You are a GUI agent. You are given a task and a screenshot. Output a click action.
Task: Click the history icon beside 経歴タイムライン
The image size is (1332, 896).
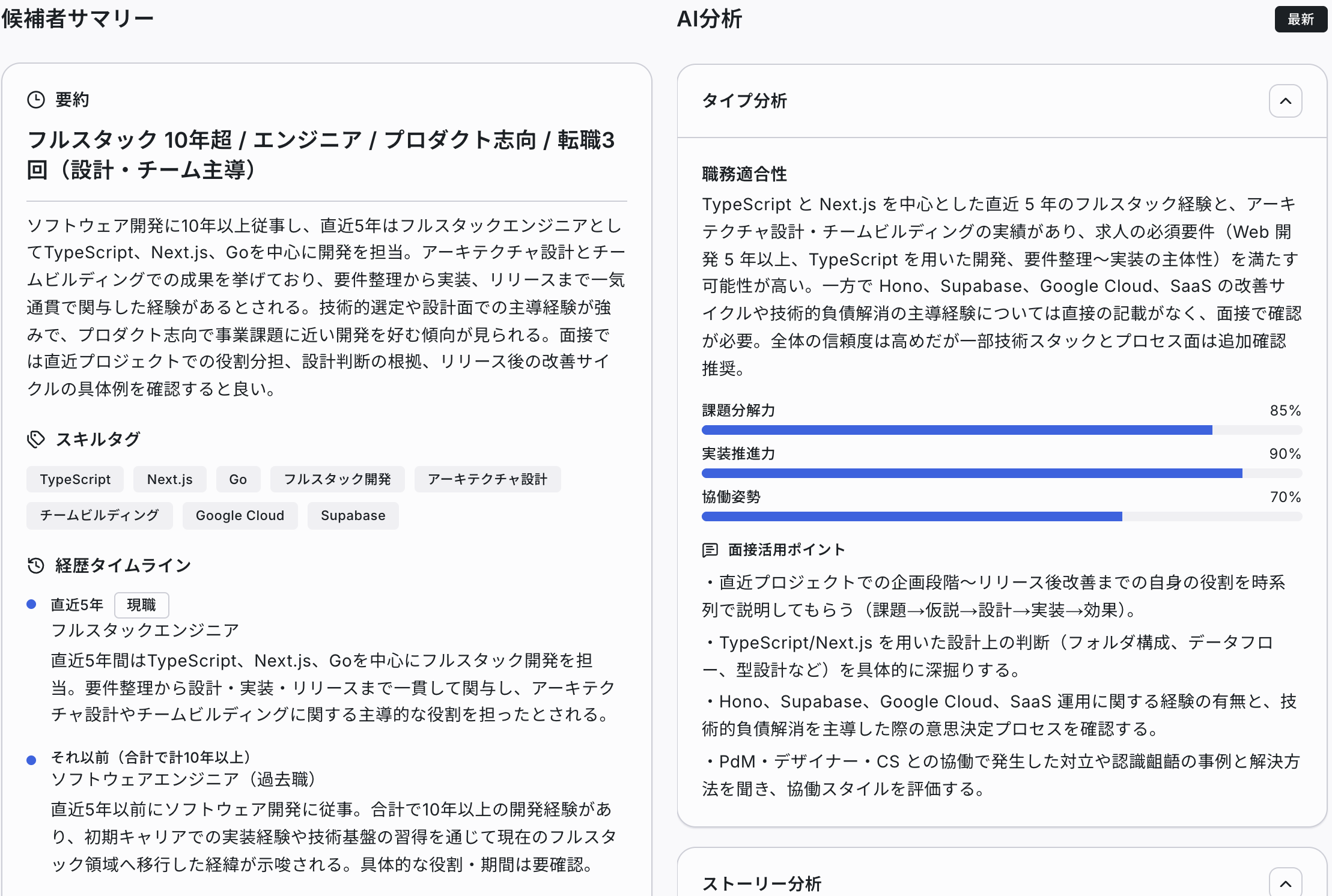(36, 565)
